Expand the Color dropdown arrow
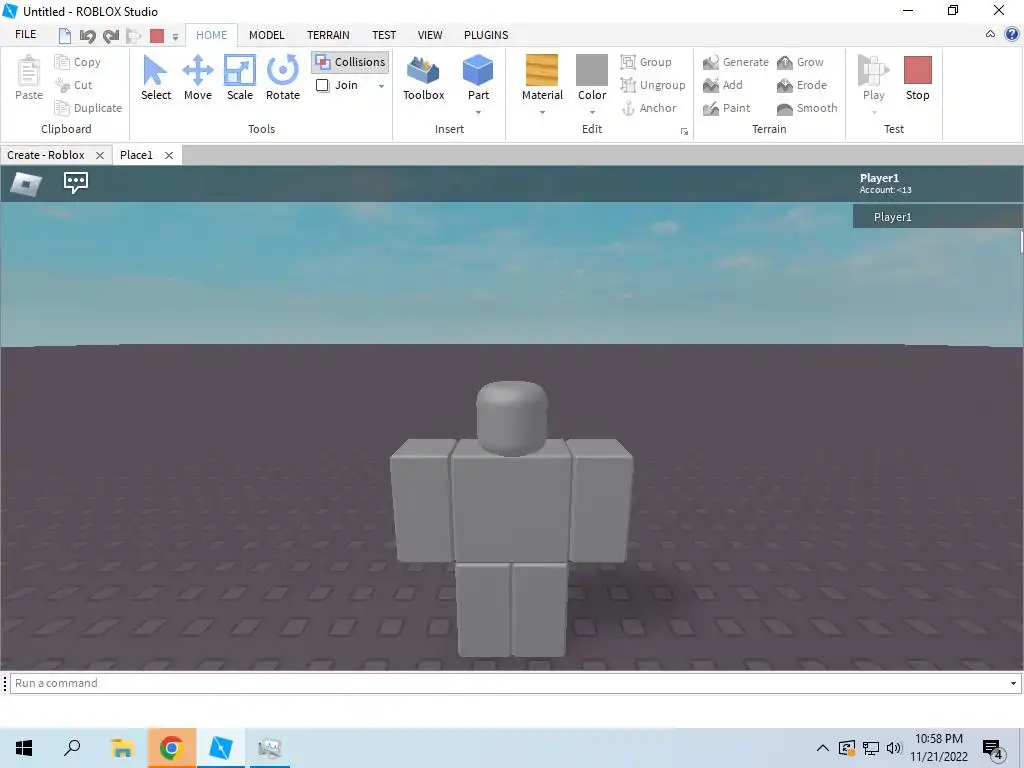Viewport: 1024px width, 768px height. pyautogui.click(x=592, y=112)
